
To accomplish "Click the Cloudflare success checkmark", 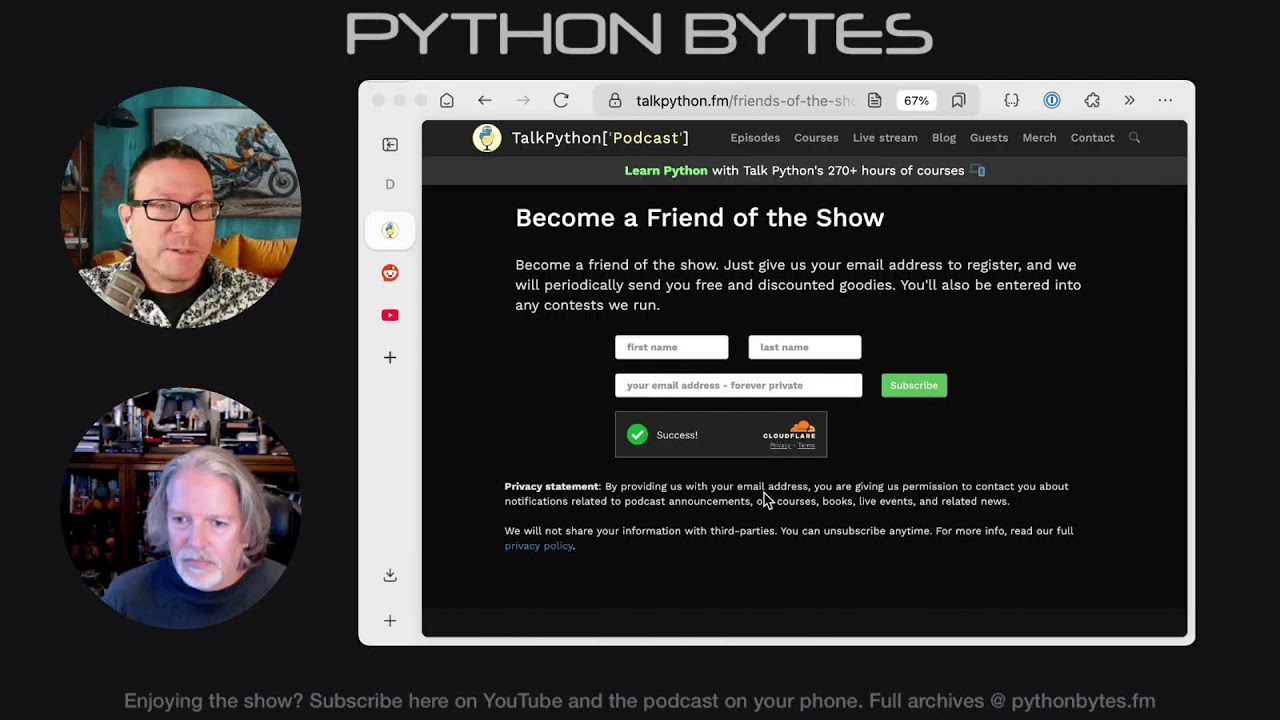I will coord(637,434).
